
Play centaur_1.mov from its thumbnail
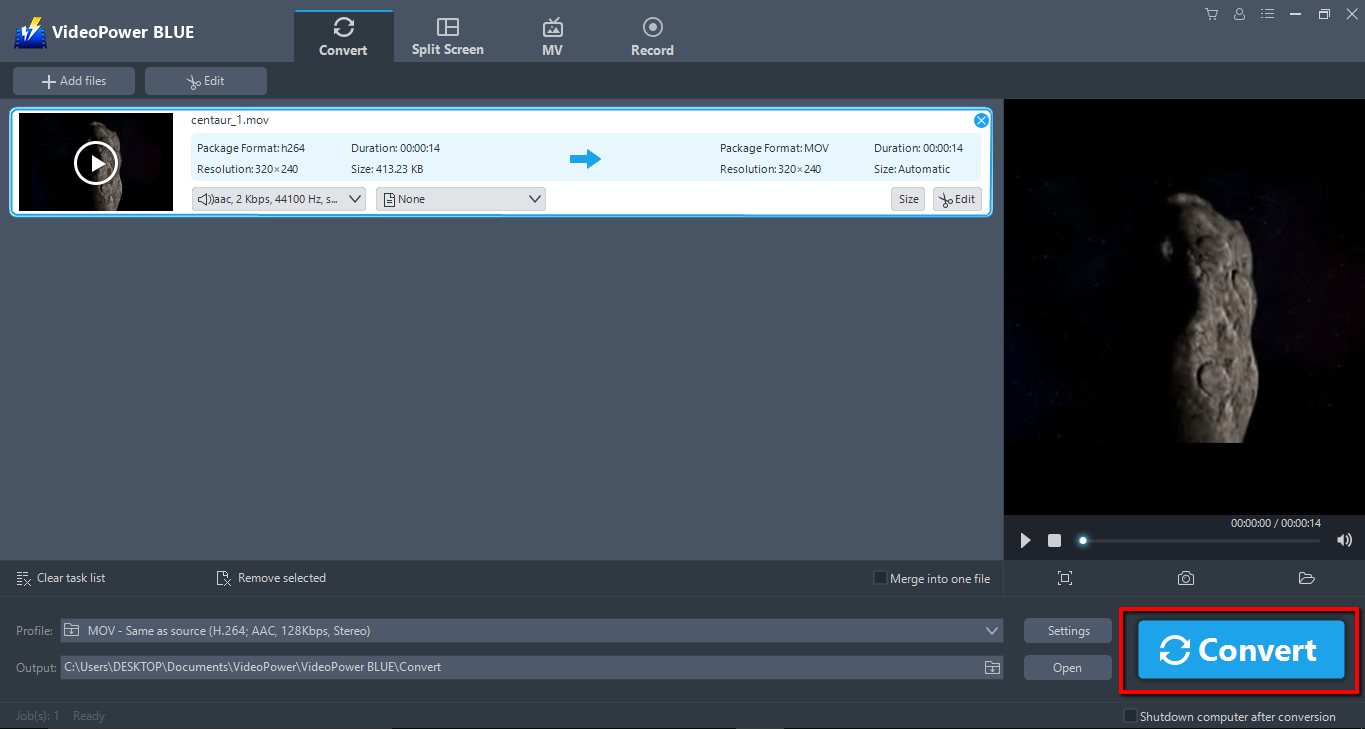96,162
